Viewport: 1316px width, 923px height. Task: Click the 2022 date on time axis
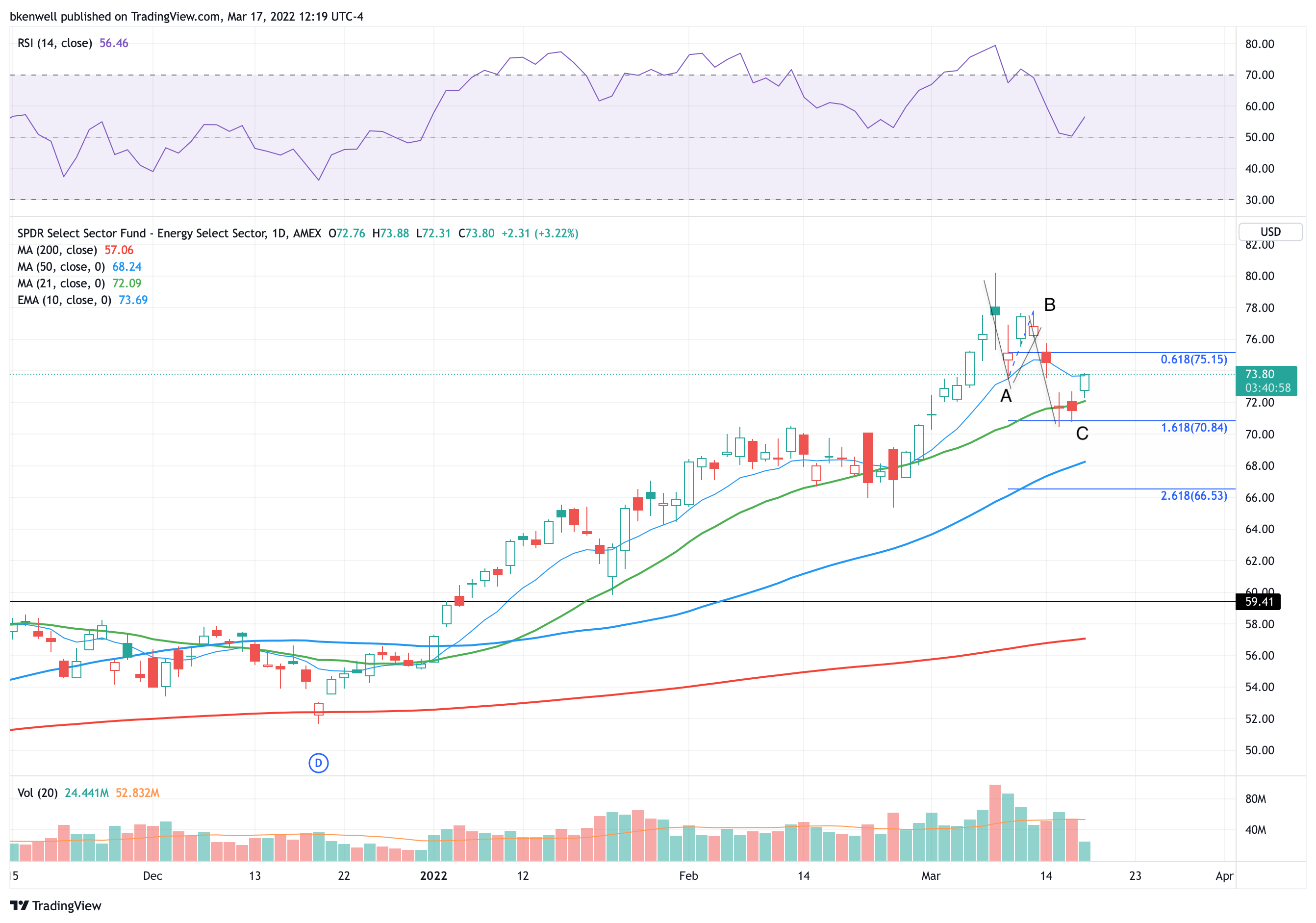tap(433, 875)
